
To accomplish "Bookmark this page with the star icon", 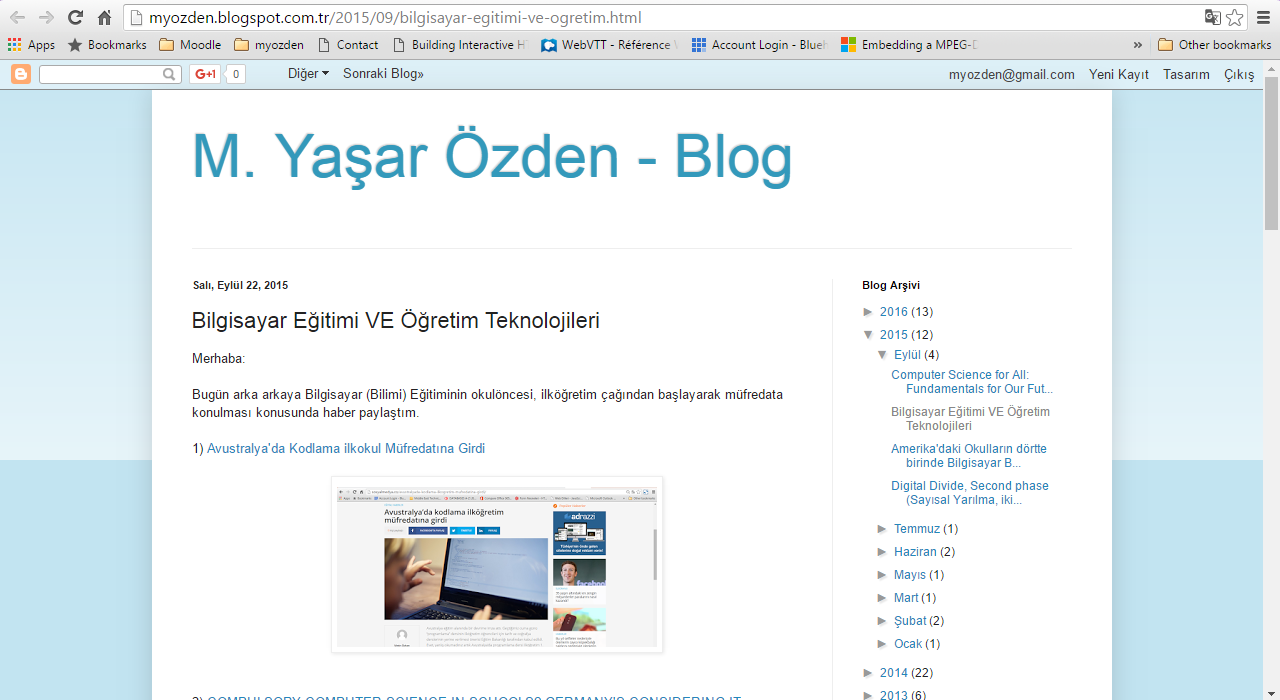I will pyautogui.click(x=1235, y=17).
